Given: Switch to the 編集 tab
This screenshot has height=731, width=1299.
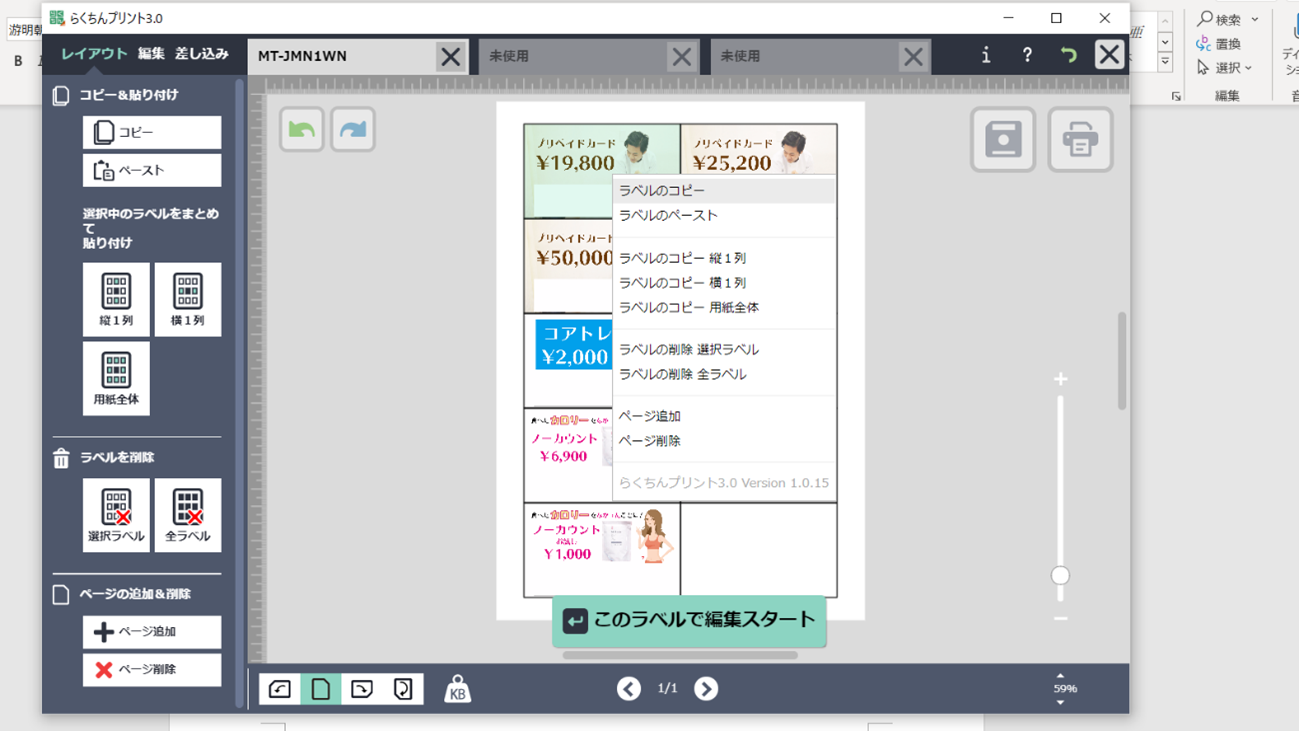Looking at the screenshot, I should [x=151, y=54].
